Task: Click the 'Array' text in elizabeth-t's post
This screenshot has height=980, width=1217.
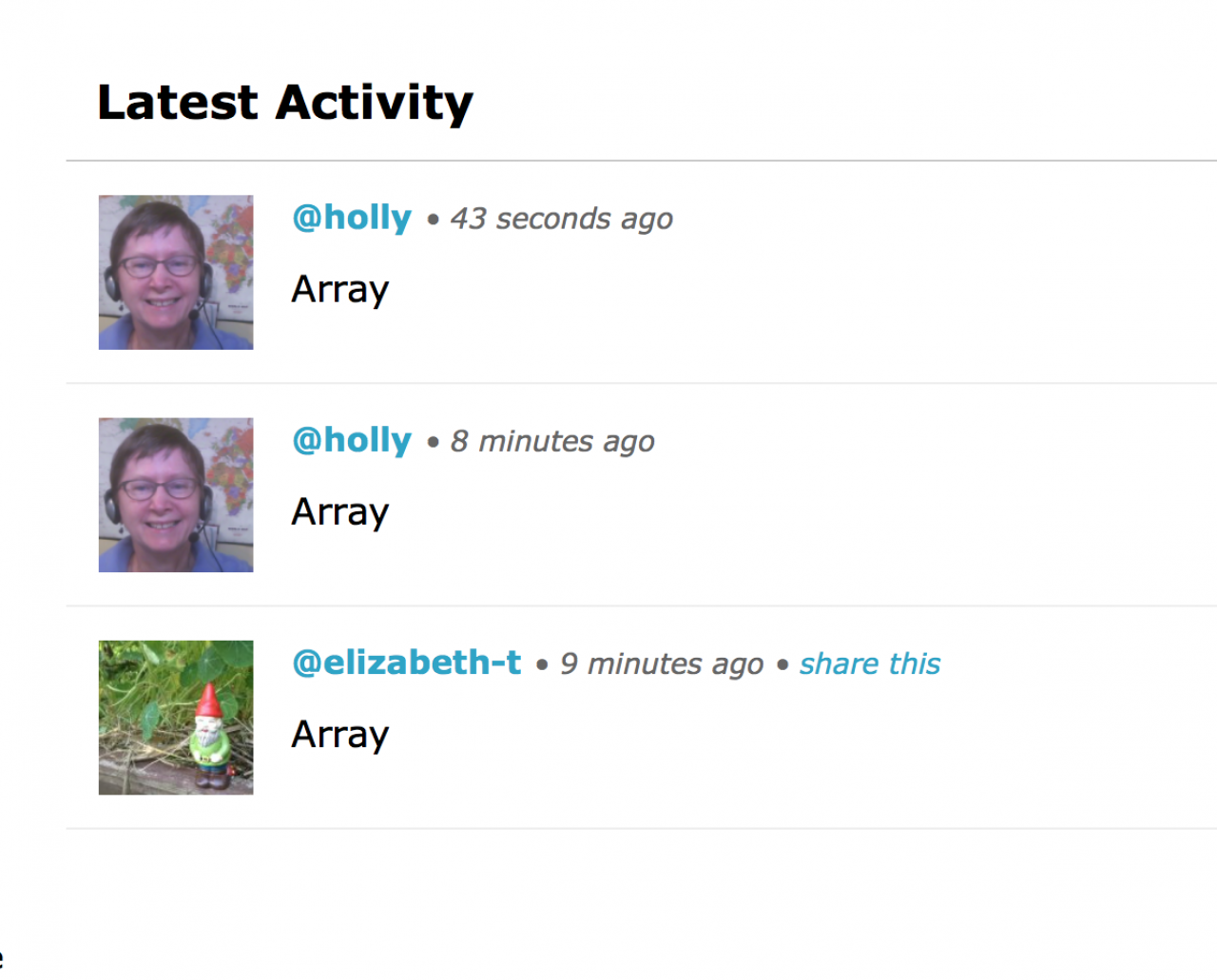Action: coord(340,735)
